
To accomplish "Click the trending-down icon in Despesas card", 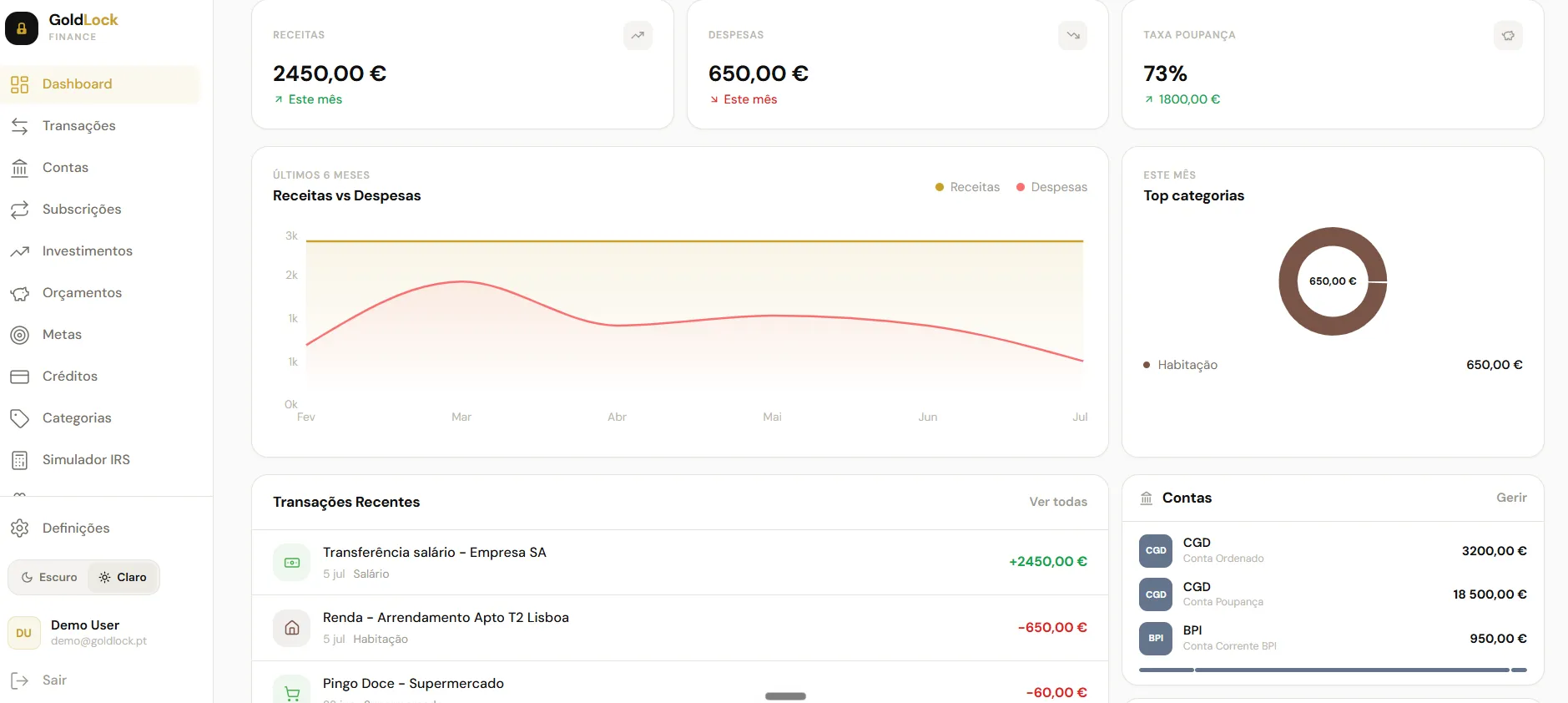I will click(x=1073, y=35).
